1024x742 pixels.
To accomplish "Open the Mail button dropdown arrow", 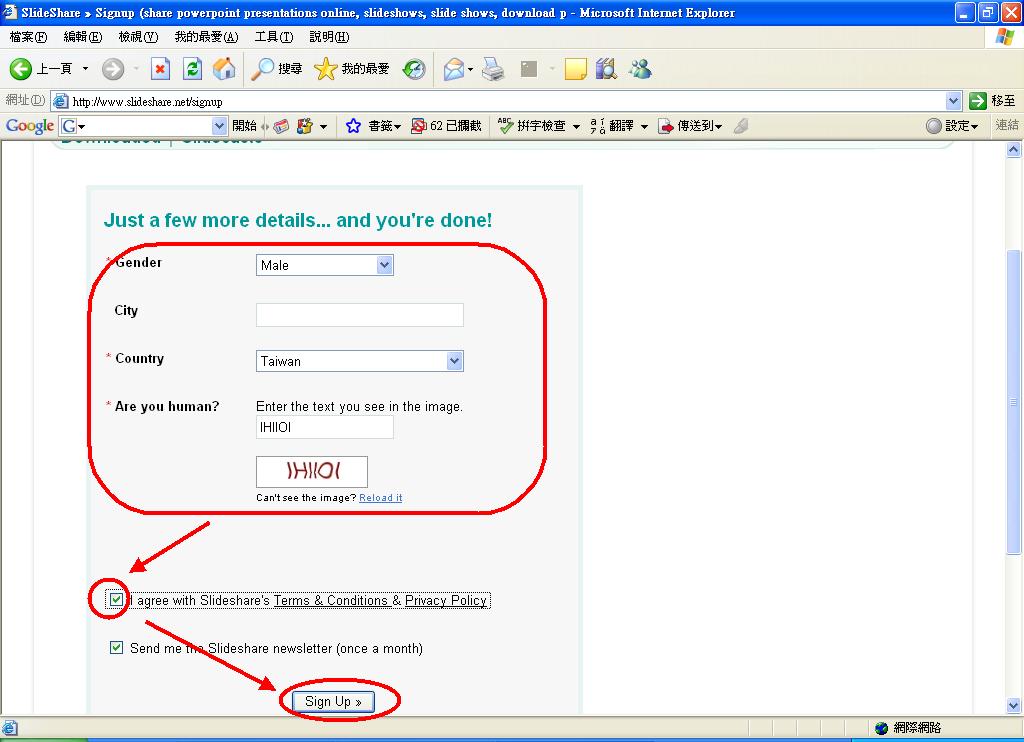I will pyautogui.click(x=470, y=69).
